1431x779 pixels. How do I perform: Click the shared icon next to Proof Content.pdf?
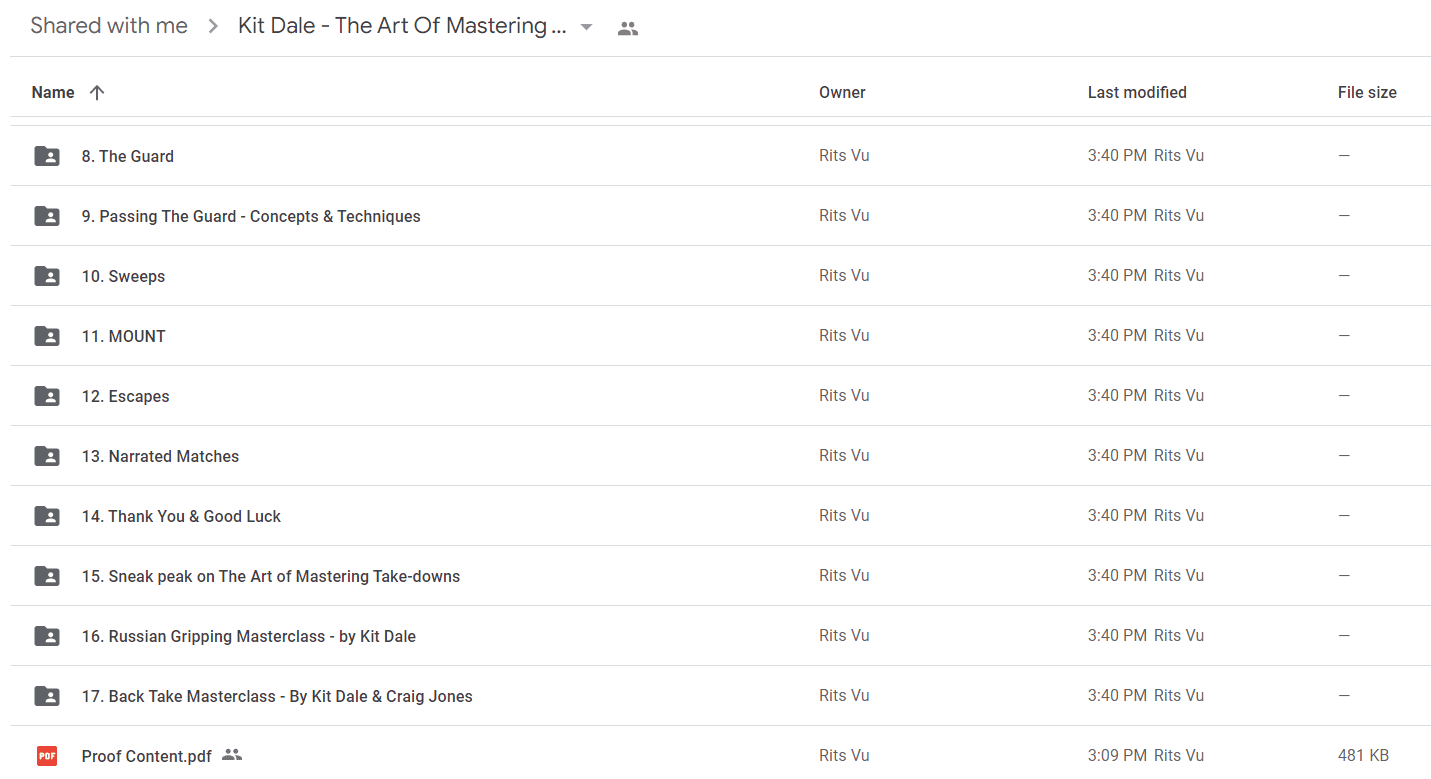(x=232, y=755)
